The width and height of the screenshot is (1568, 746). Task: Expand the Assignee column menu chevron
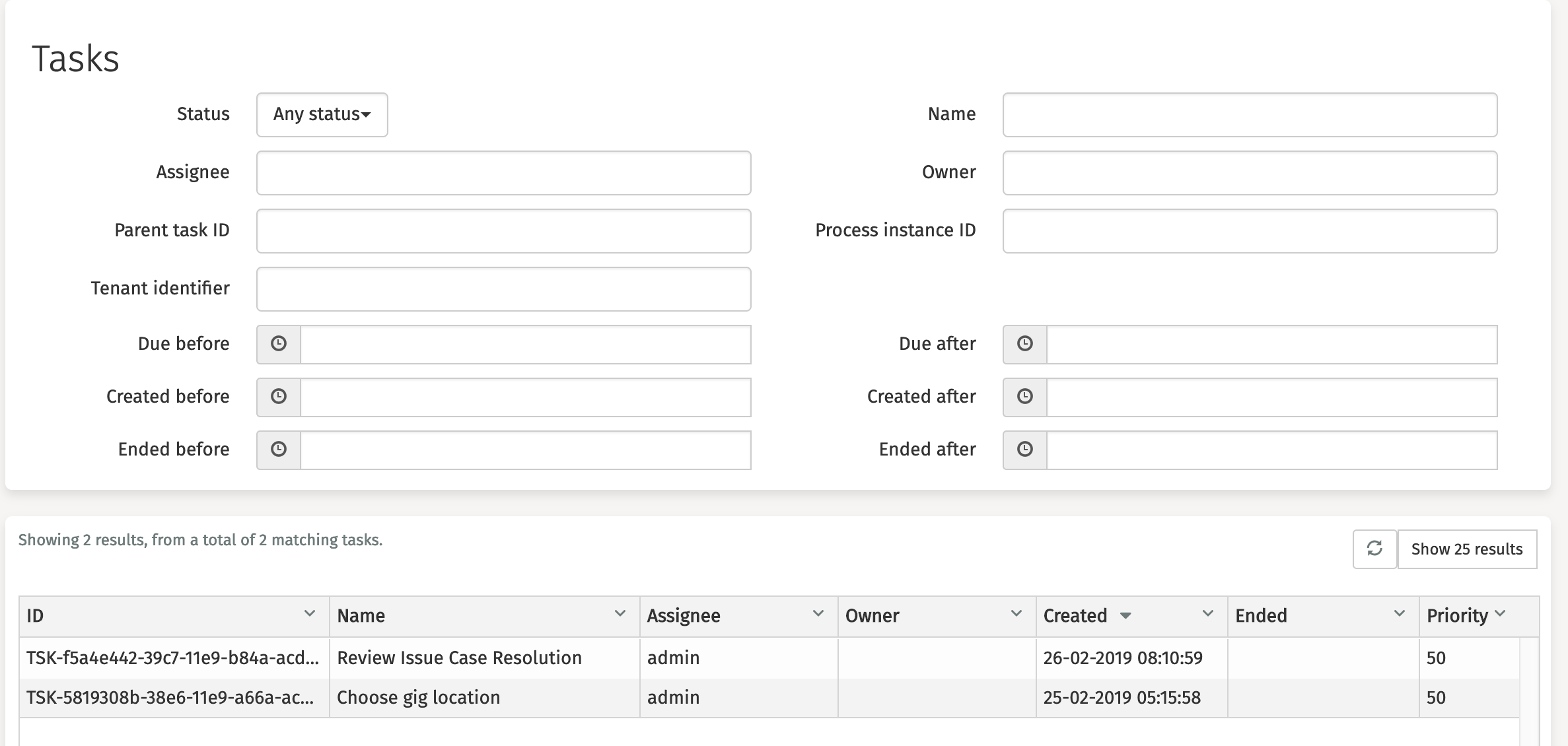pos(818,613)
